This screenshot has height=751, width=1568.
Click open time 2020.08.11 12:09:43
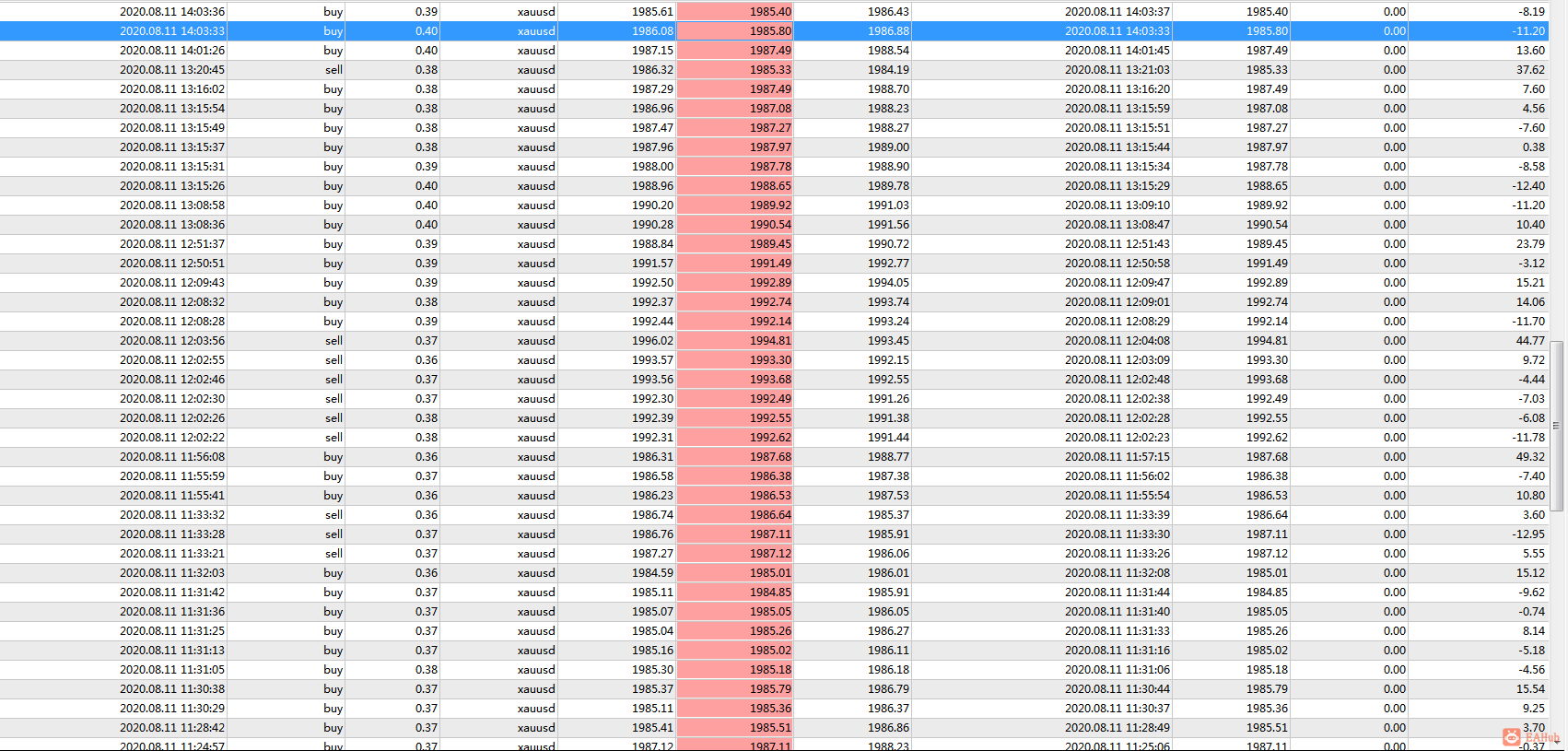coord(172,283)
